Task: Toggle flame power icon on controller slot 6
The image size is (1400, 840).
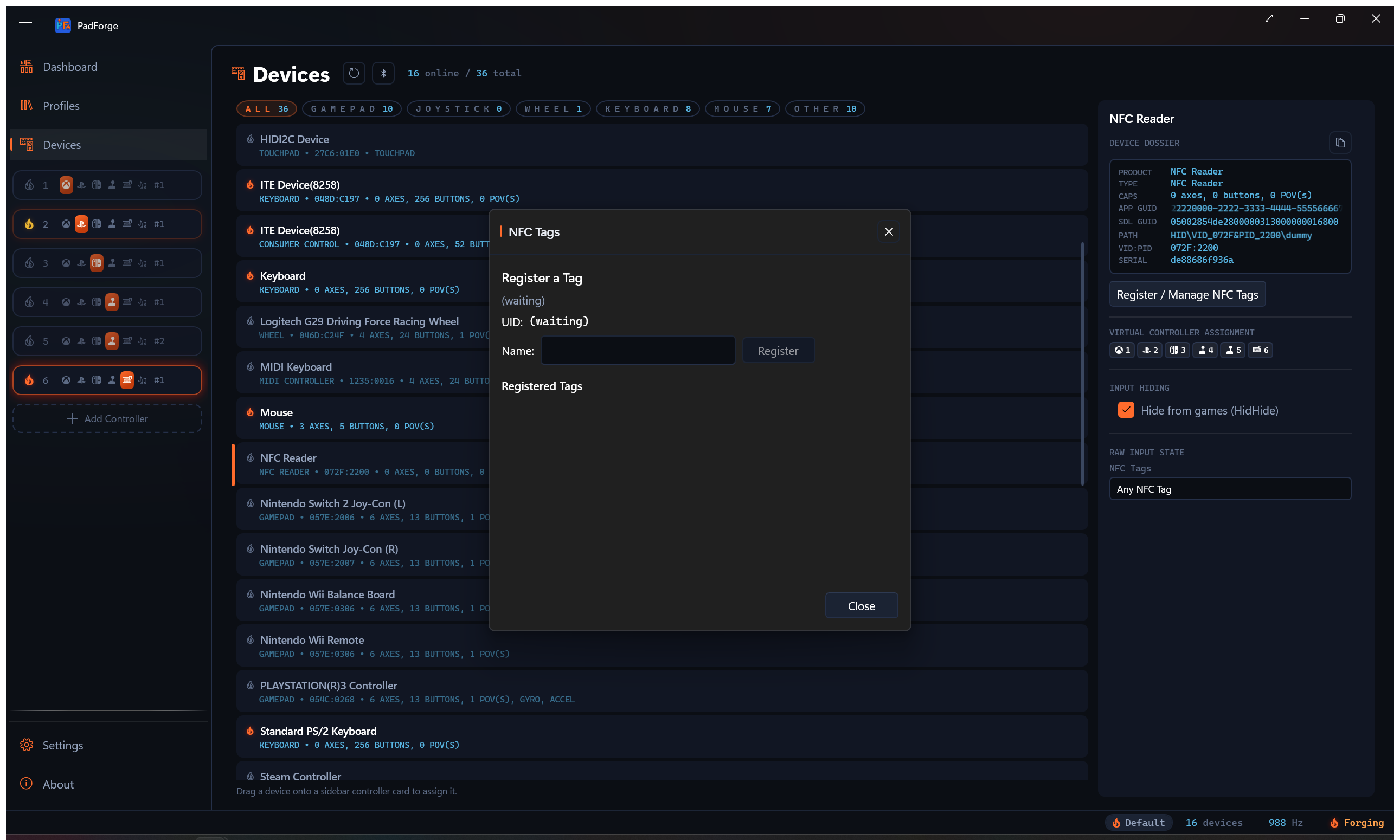Action: click(x=29, y=380)
